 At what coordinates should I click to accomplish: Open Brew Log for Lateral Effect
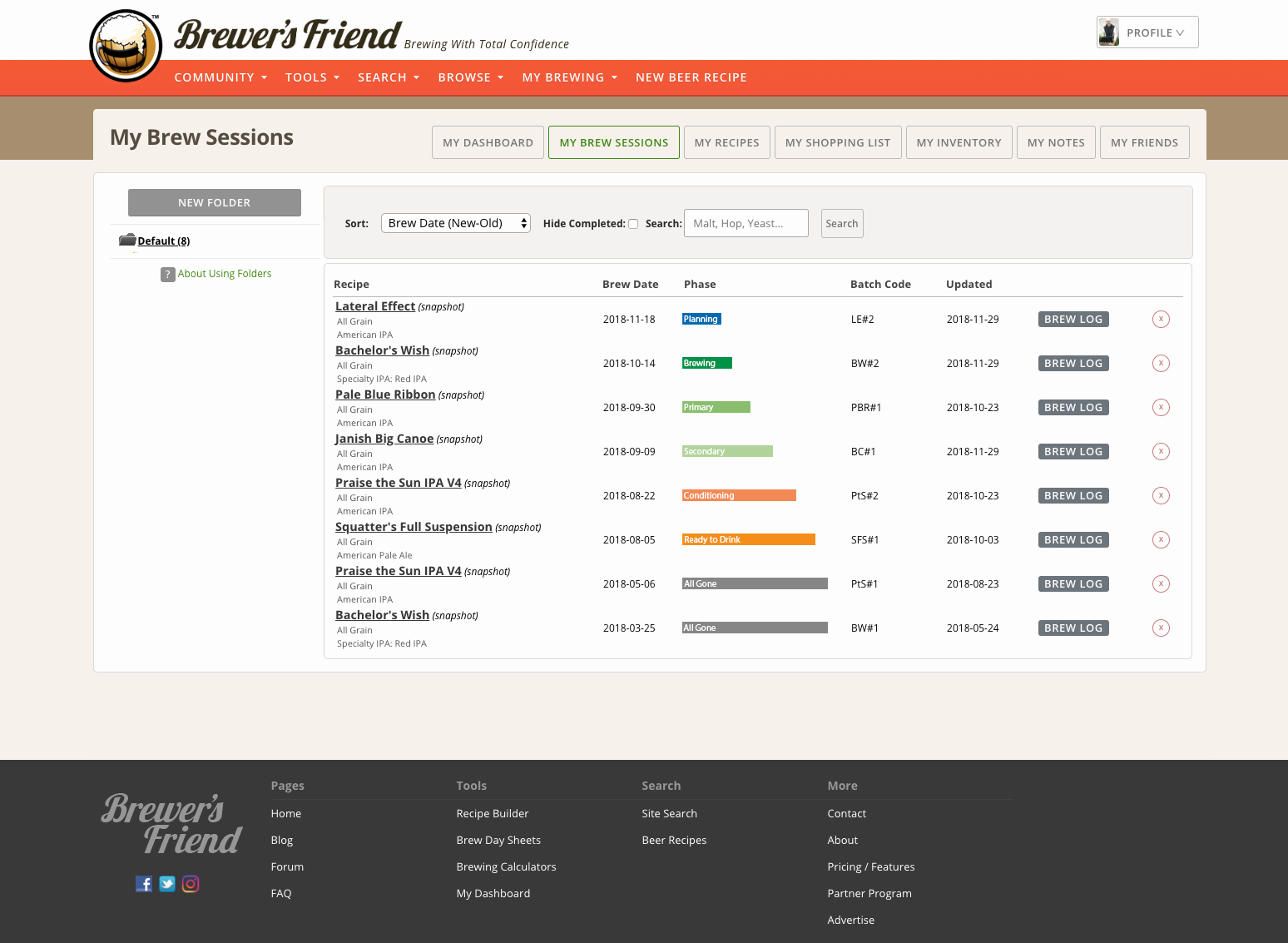pyautogui.click(x=1073, y=319)
